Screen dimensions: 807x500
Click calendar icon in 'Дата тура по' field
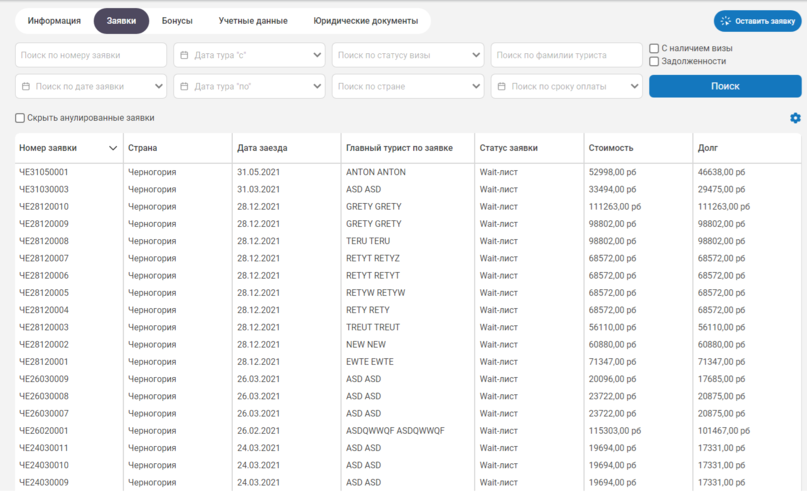(184, 87)
